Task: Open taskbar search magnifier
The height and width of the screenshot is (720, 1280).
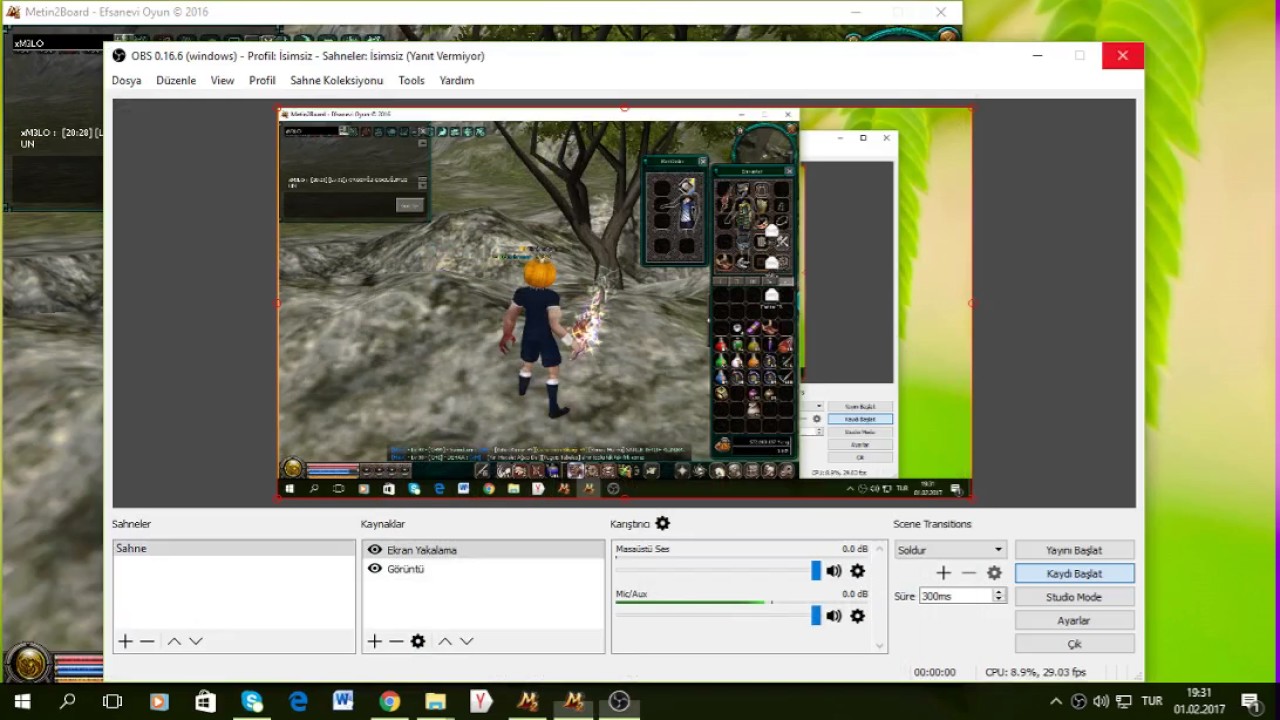Action: pos(67,702)
